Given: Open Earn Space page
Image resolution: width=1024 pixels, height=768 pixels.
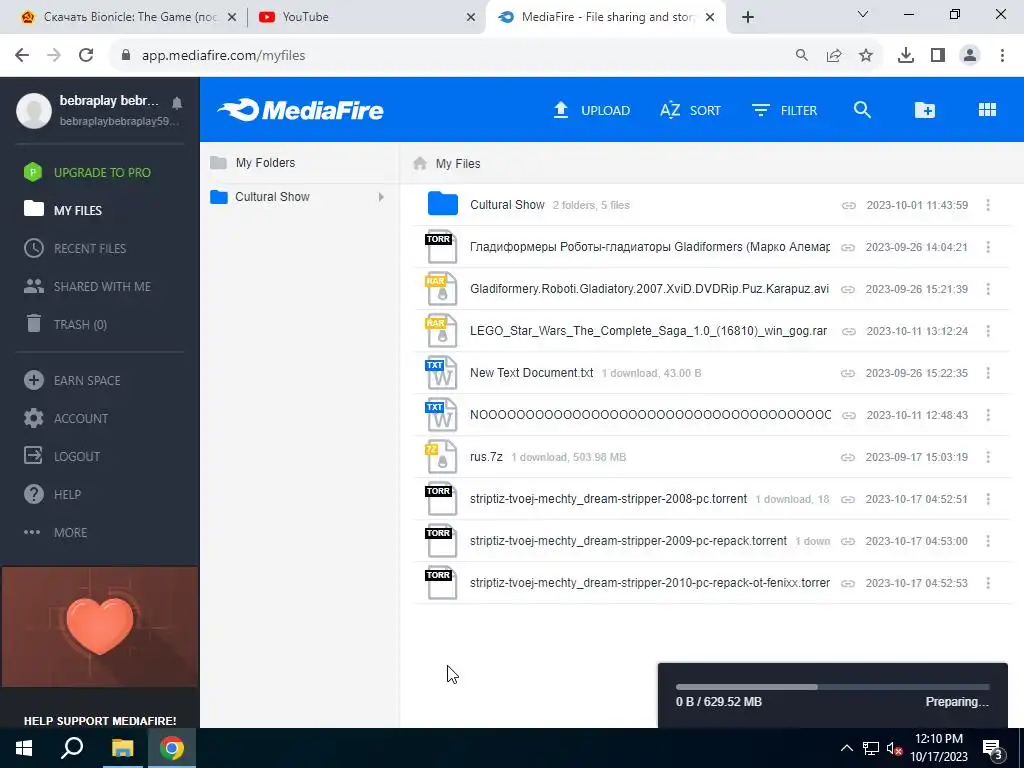Looking at the screenshot, I should tap(72, 380).
